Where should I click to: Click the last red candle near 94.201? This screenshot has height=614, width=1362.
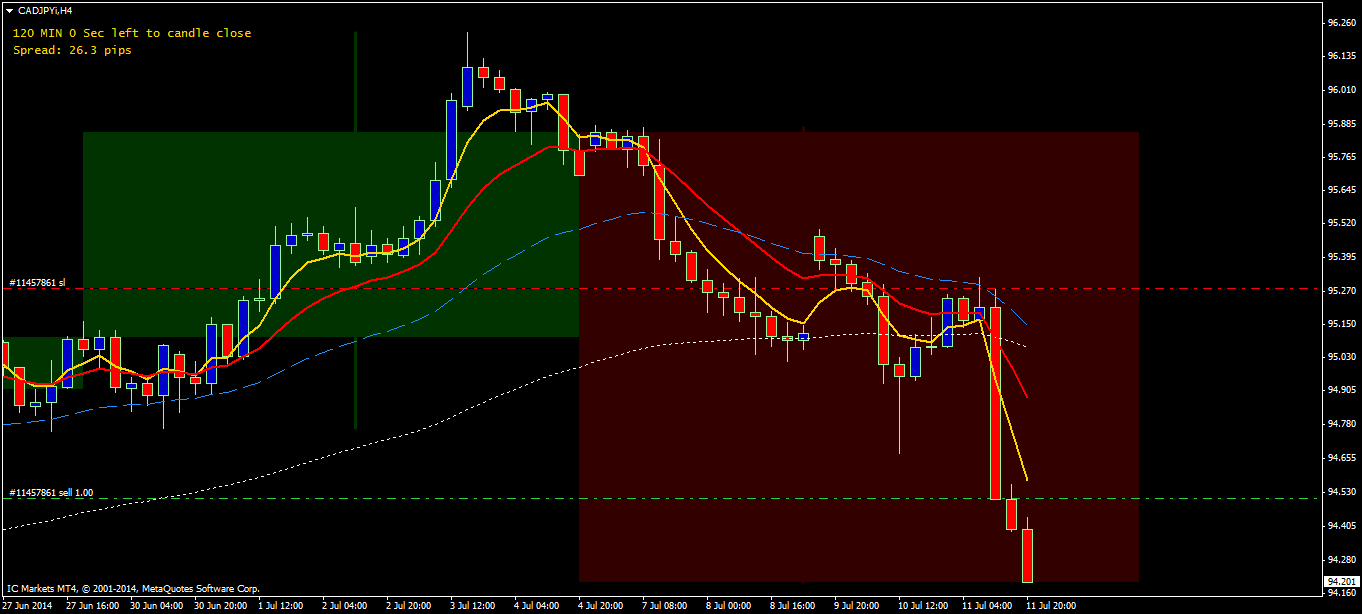pos(1027,555)
